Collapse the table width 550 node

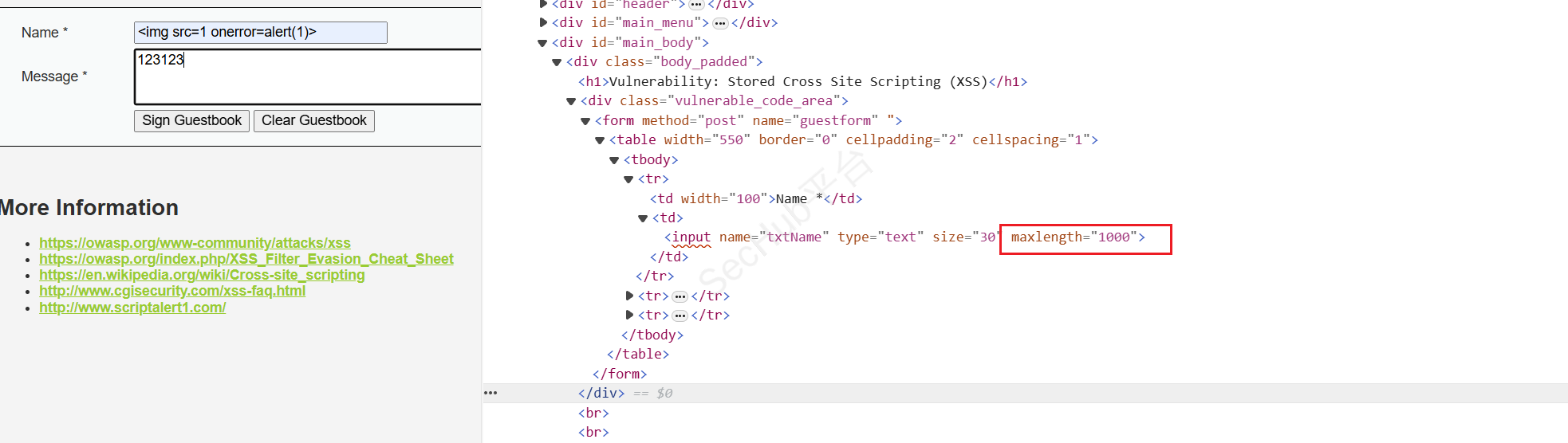point(600,140)
